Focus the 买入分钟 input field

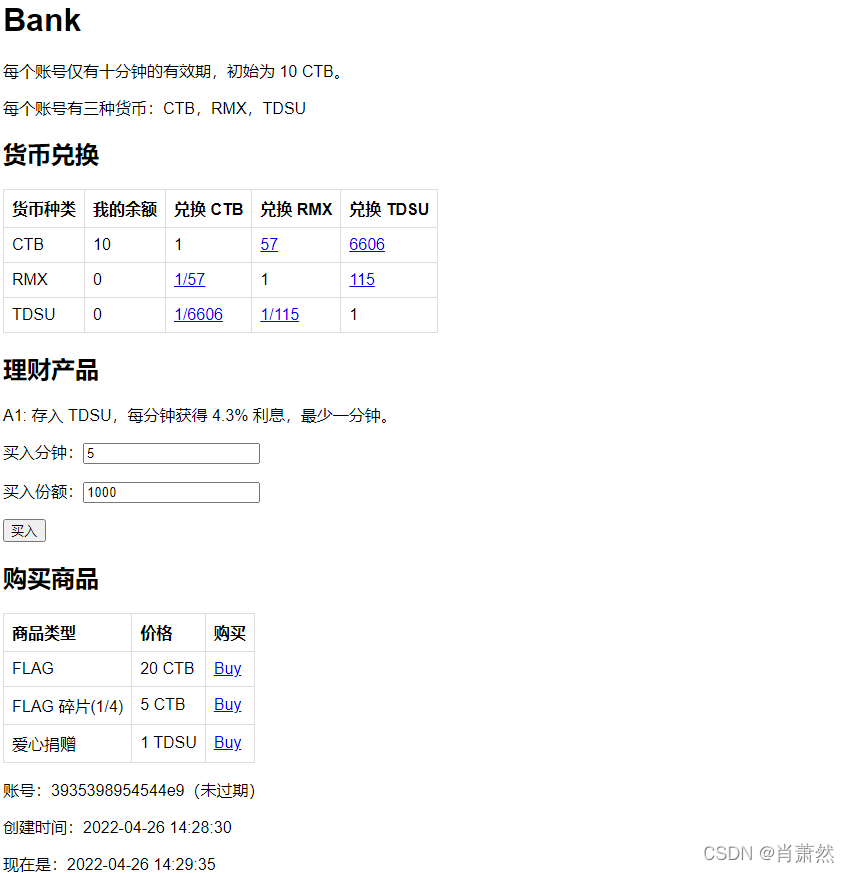pyautogui.click(x=171, y=453)
